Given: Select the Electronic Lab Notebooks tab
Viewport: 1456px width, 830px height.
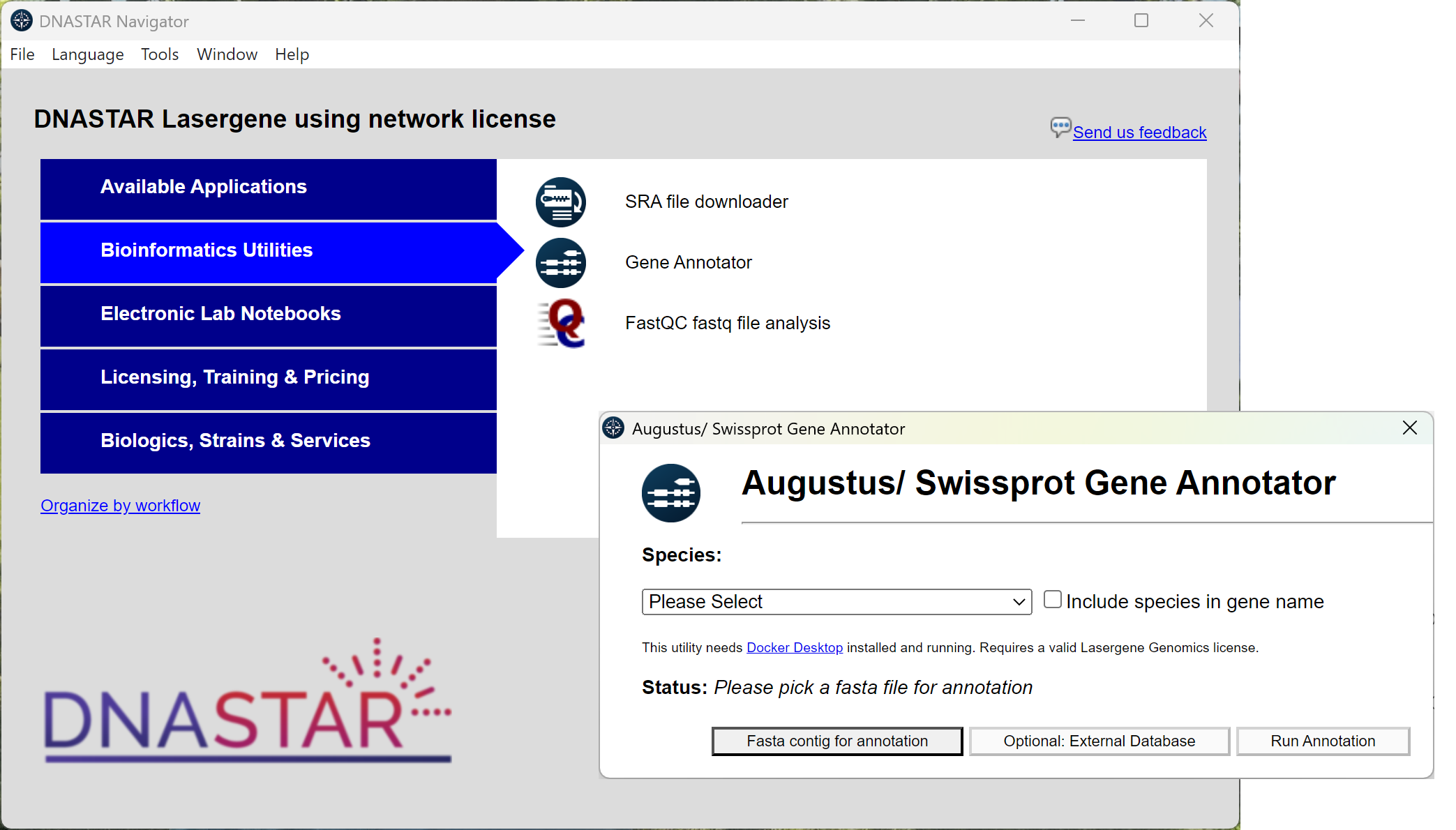Looking at the screenshot, I should coord(269,316).
